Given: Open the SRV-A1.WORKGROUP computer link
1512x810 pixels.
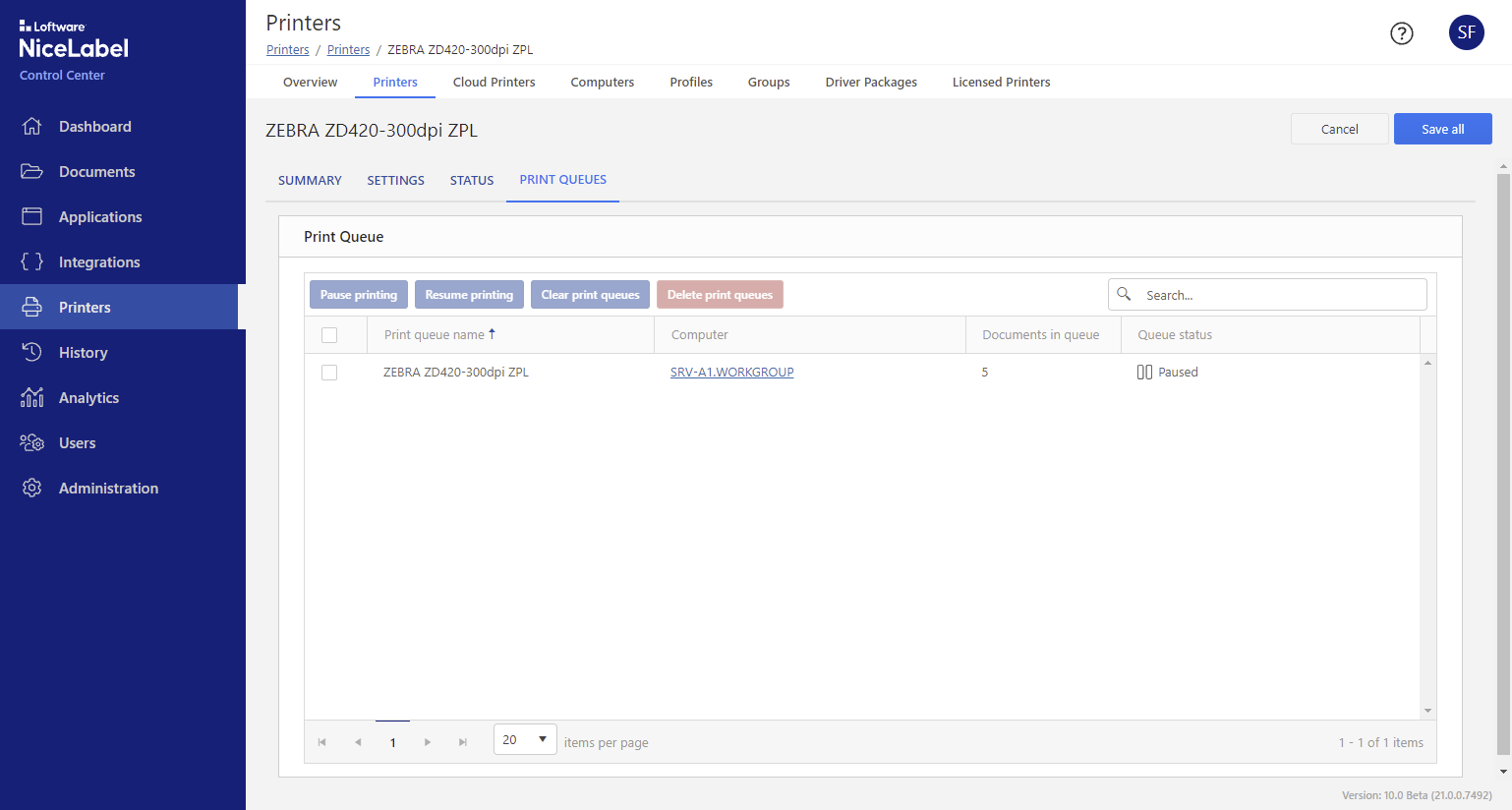Looking at the screenshot, I should point(731,373).
